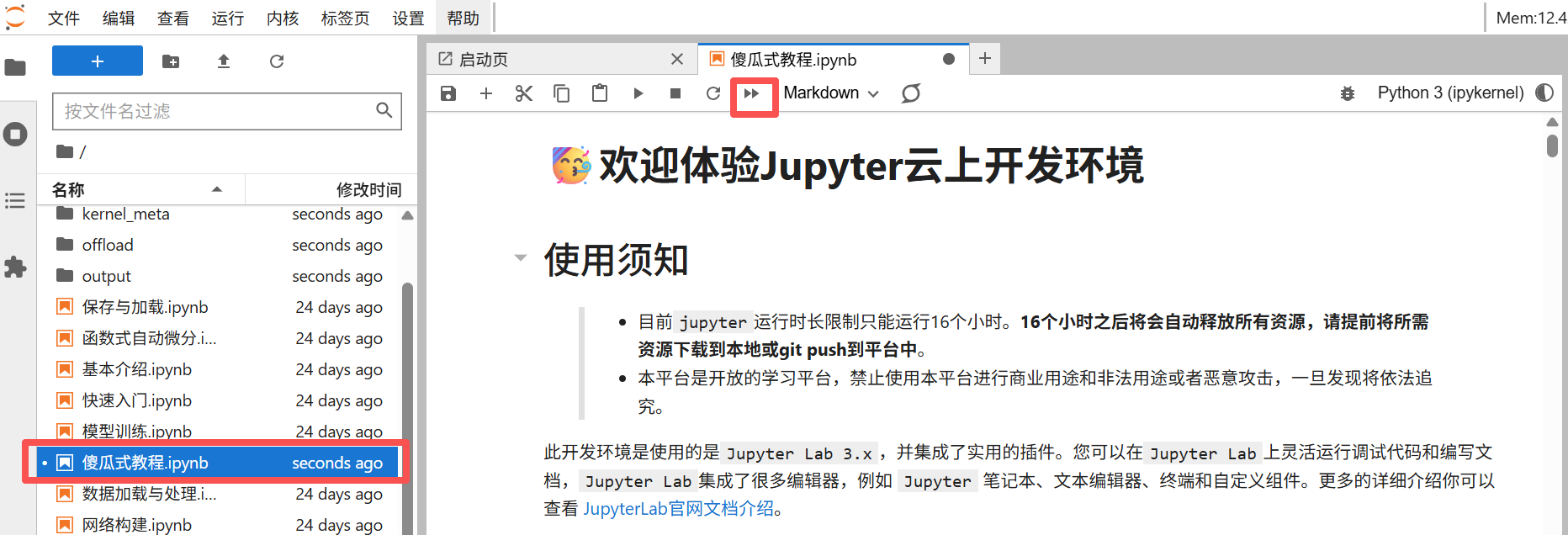Select 模型训练.ipynb file
Screen dimensions: 1568x535
pyautogui.click(x=219, y=431)
